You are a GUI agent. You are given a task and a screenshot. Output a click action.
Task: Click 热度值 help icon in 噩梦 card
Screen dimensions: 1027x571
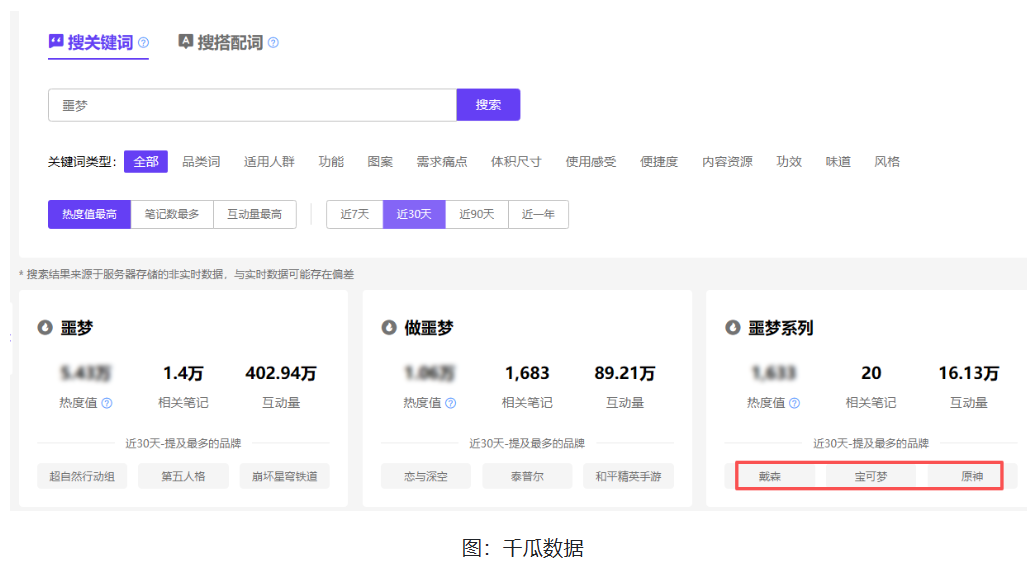pos(107,403)
